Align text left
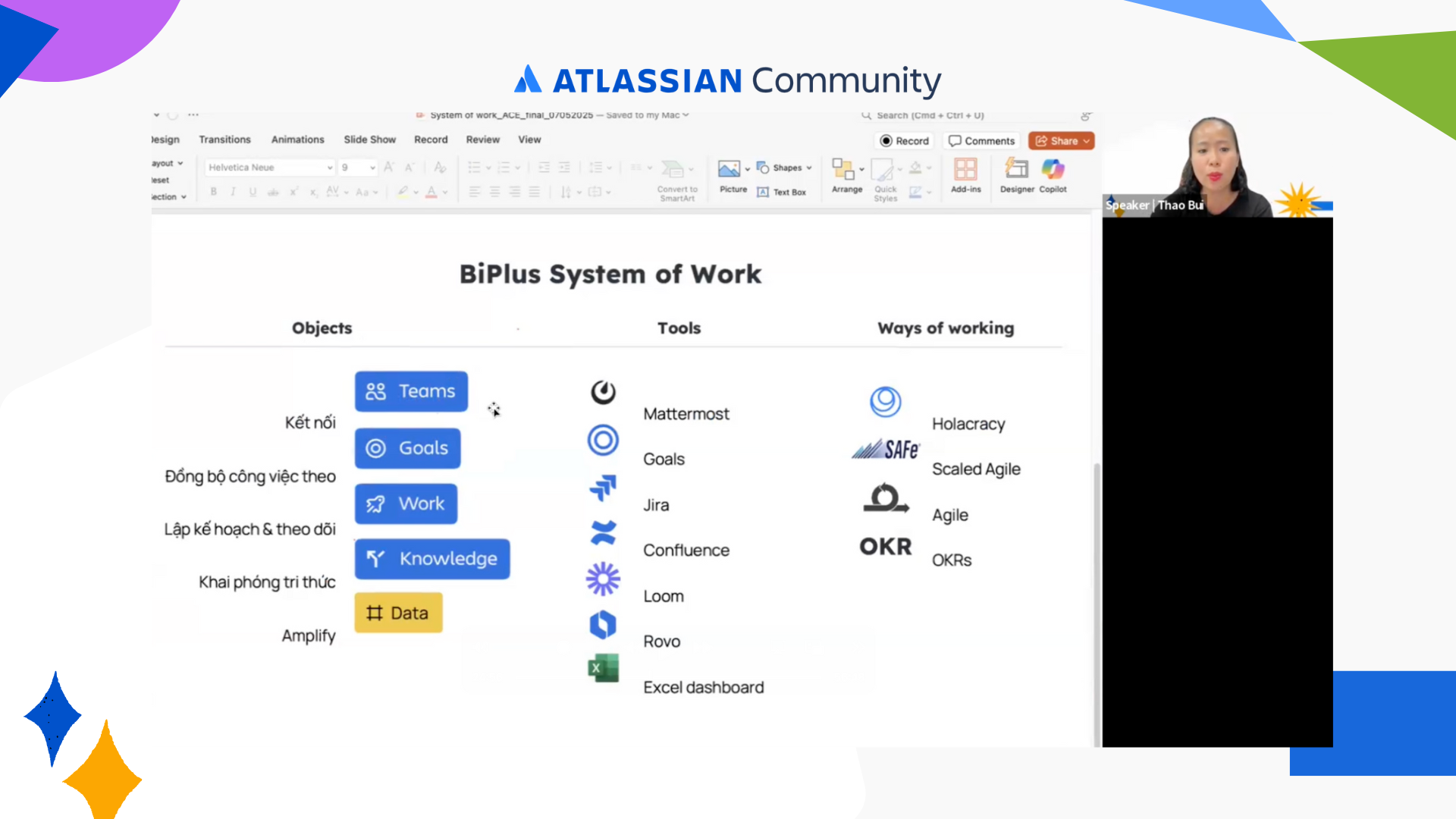The width and height of the screenshot is (1456, 819). (x=475, y=192)
